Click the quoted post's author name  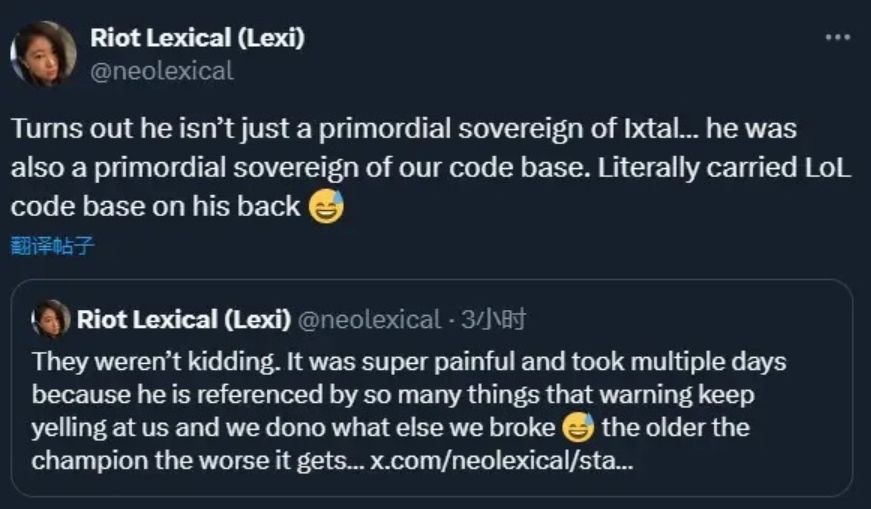click(183, 320)
